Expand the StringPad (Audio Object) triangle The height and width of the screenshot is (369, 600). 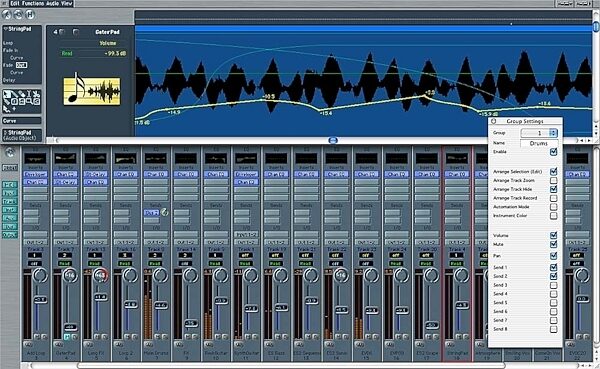coord(5,132)
